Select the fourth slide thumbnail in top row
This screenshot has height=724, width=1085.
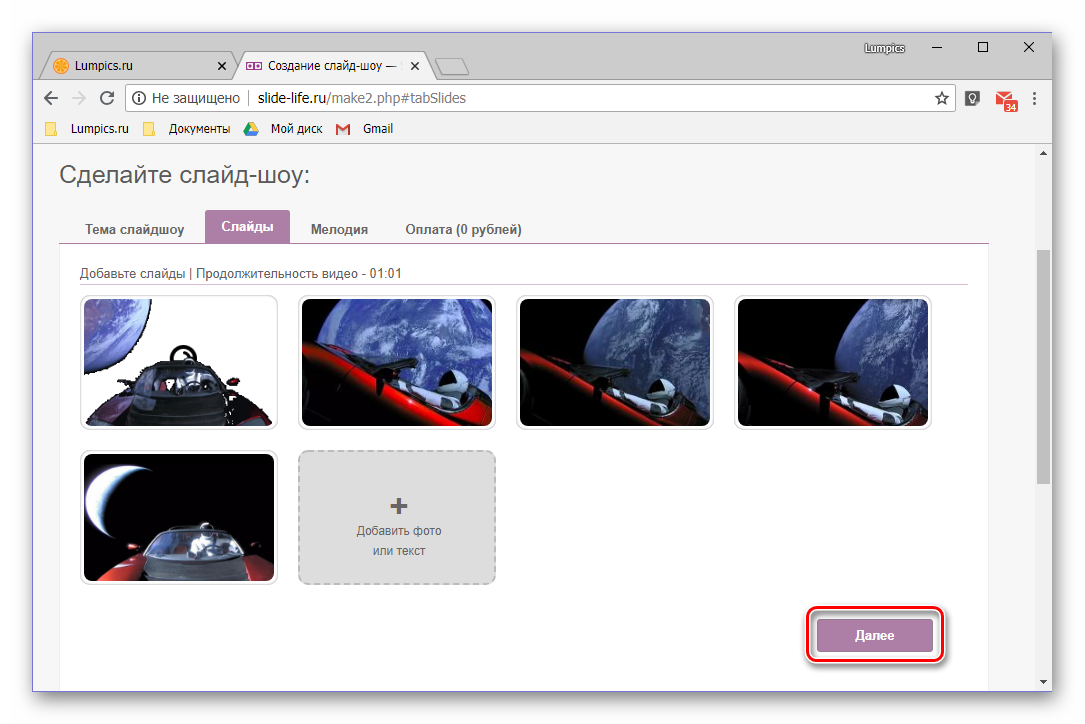(833, 362)
